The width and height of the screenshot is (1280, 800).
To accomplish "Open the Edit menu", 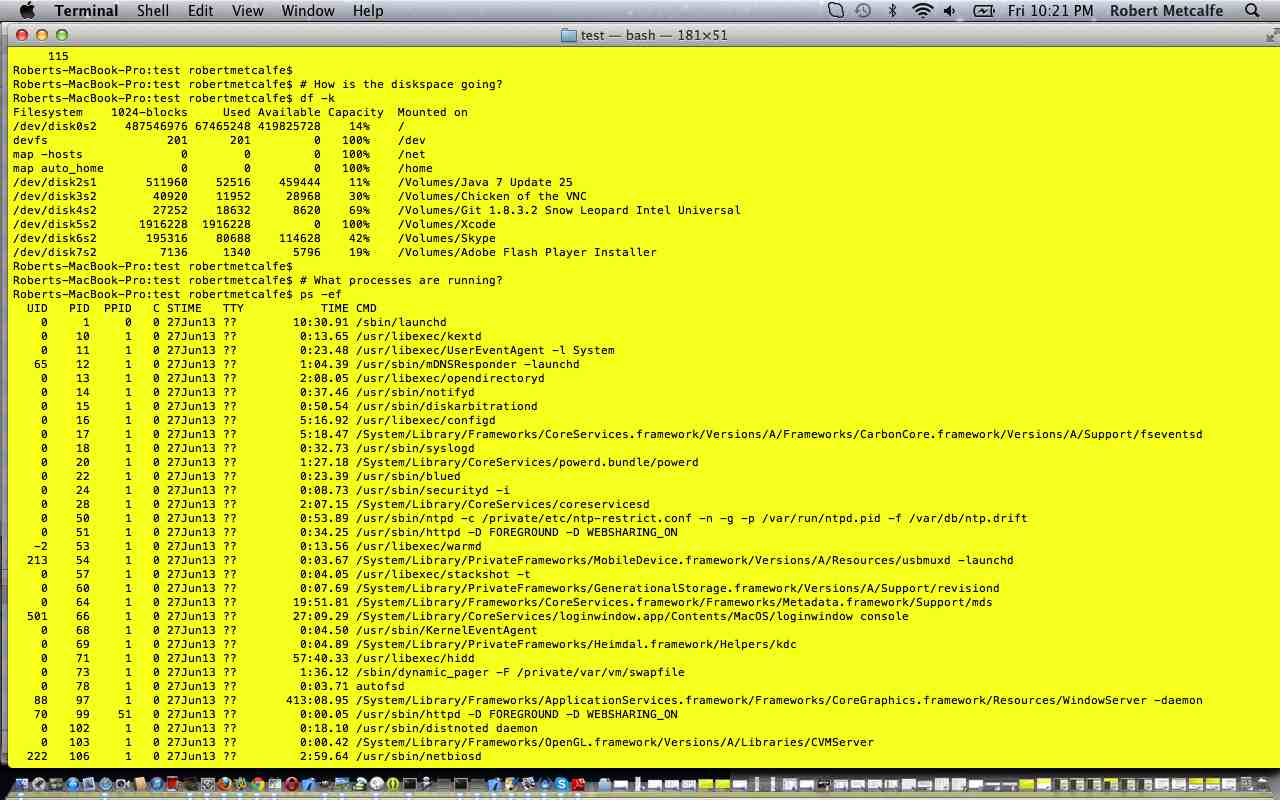I will click(200, 11).
